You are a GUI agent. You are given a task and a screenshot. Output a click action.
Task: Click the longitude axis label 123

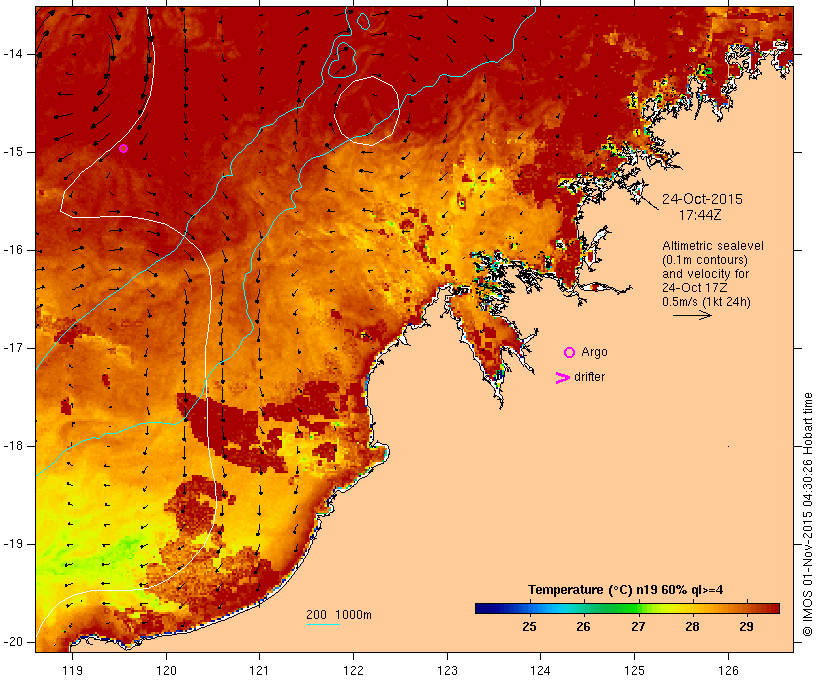(x=447, y=670)
